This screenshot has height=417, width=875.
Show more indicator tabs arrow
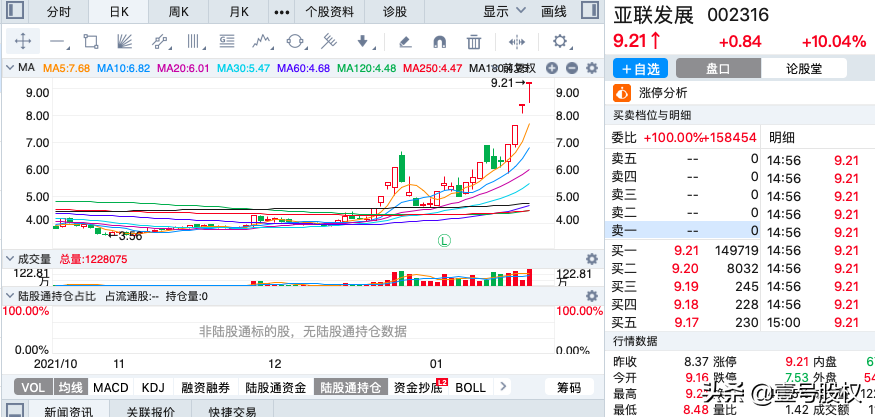pos(503,387)
